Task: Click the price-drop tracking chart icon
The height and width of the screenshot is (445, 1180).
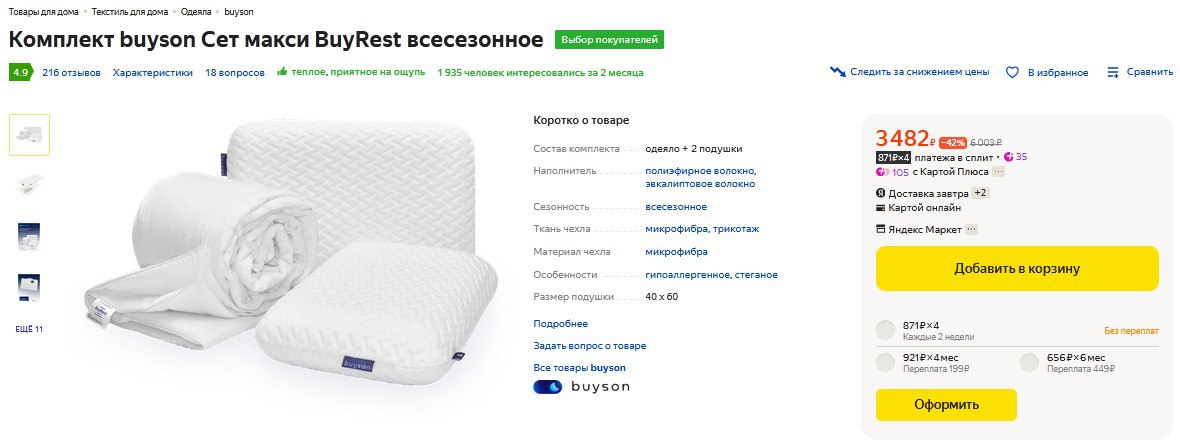Action: pyautogui.click(x=838, y=72)
